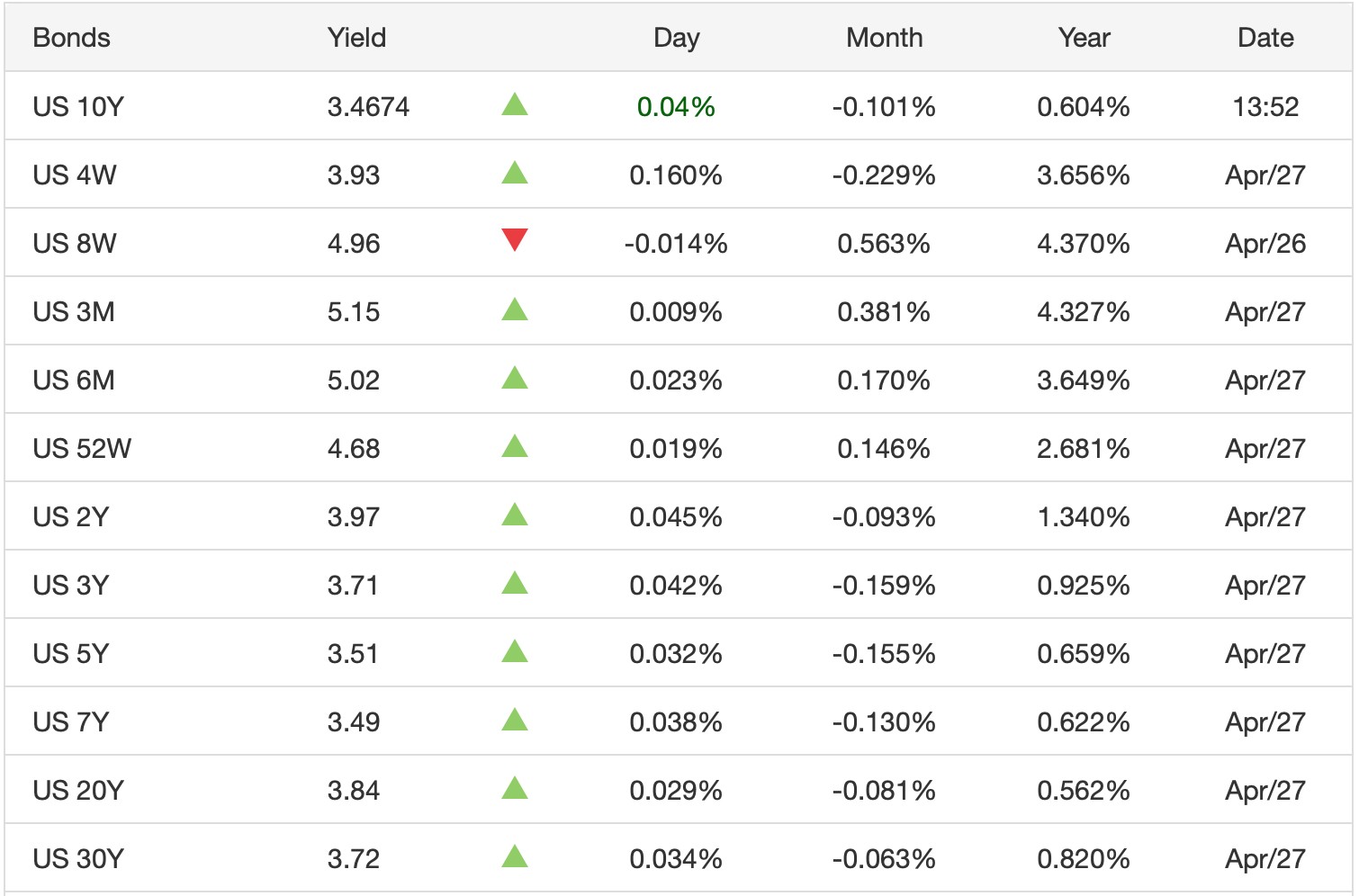Open the US 20Y bond link
Viewport: 1359px width, 896px height.
point(78,791)
